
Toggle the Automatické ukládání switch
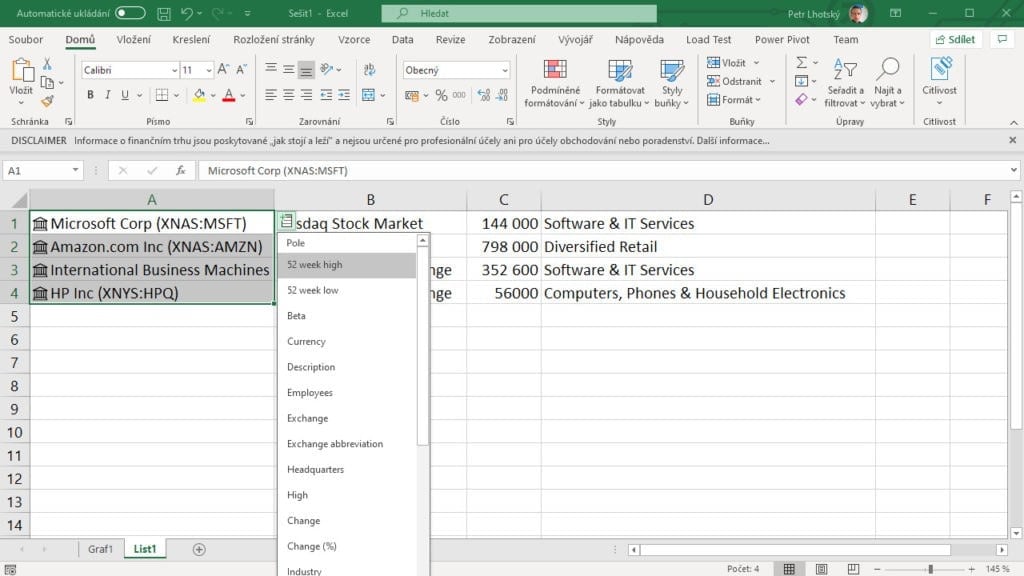point(130,13)
